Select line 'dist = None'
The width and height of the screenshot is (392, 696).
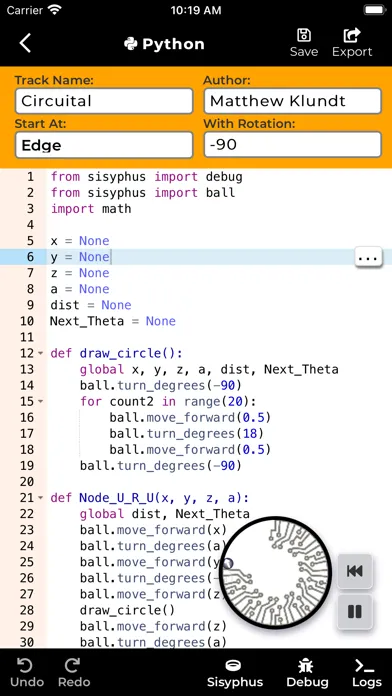tap(91, 305)
